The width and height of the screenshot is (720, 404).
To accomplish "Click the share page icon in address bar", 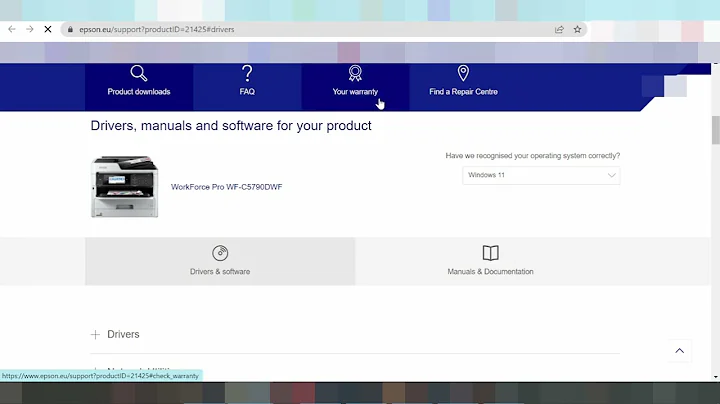I will pos(559,29).
